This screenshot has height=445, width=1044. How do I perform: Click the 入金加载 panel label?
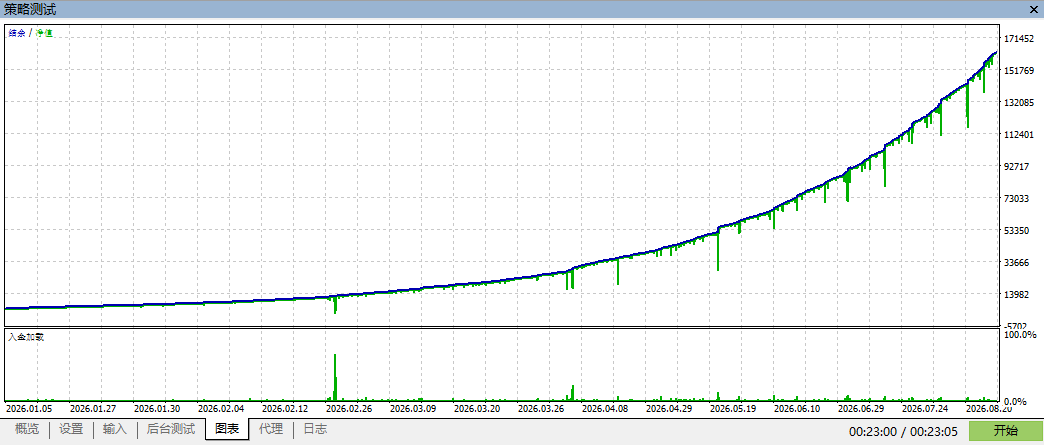(x=26, y=337)
